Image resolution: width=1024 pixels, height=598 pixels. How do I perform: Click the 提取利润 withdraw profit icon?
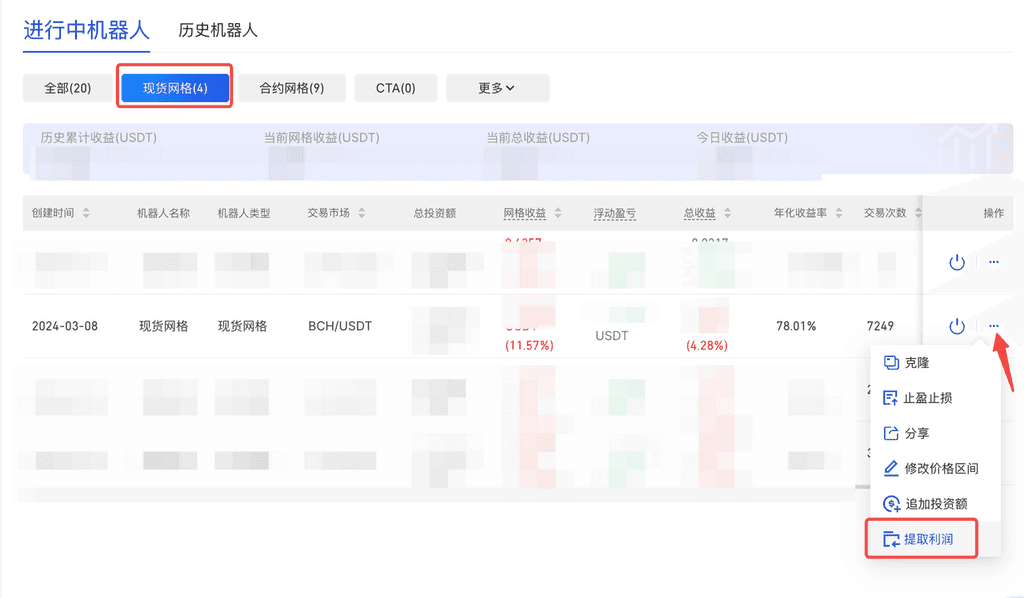(x=891, y=540)
